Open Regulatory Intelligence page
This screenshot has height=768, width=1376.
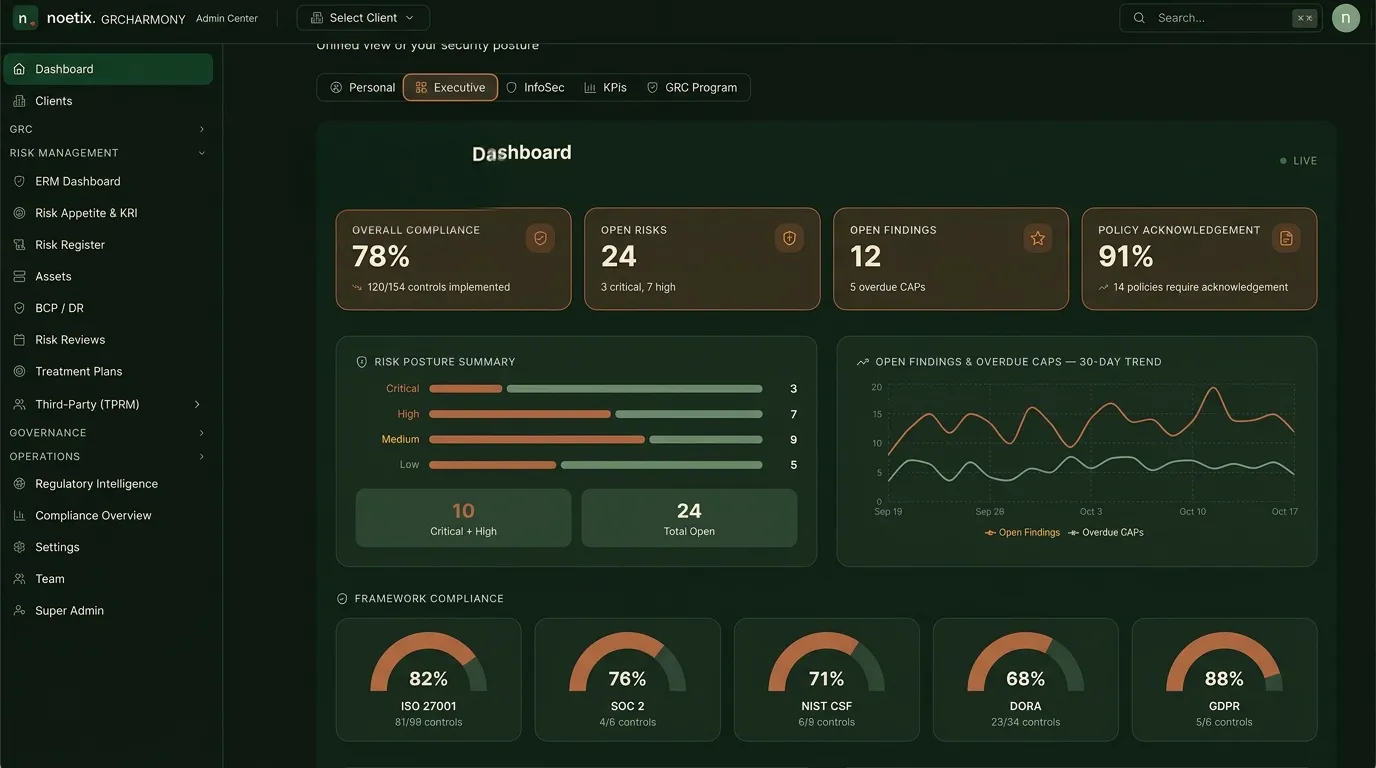(x=108, y=484)
